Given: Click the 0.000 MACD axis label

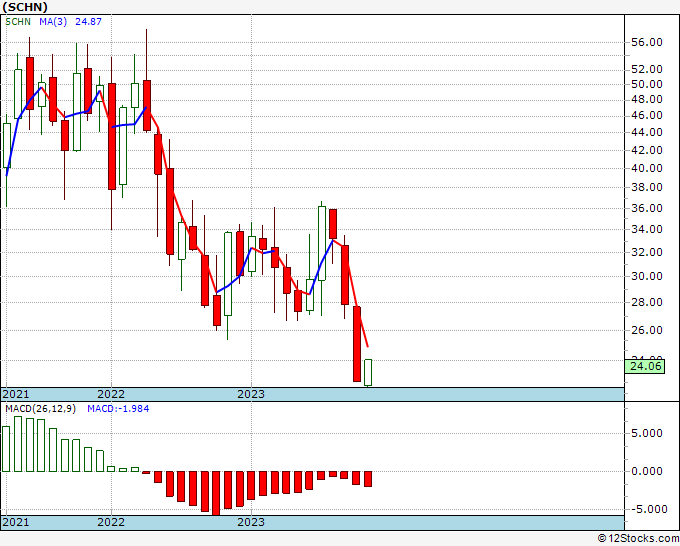Looking at the screenshot, I should pyautogui.click(x=647, y=471).
